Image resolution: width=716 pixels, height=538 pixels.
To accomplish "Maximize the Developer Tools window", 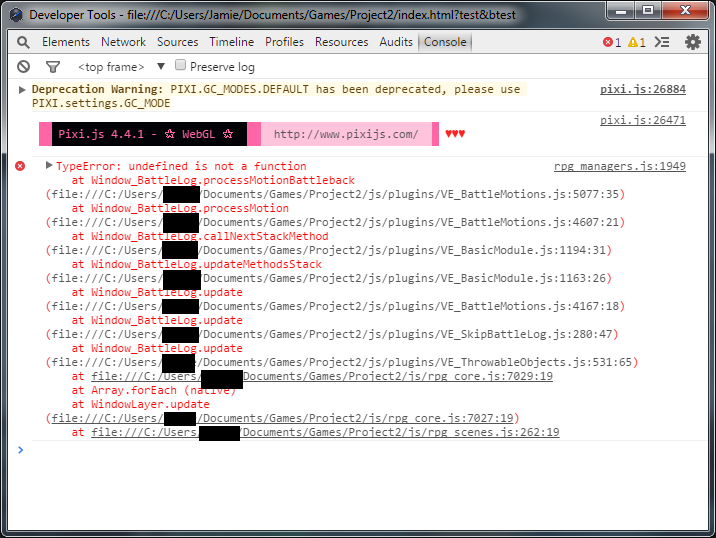I will point(648,11).
